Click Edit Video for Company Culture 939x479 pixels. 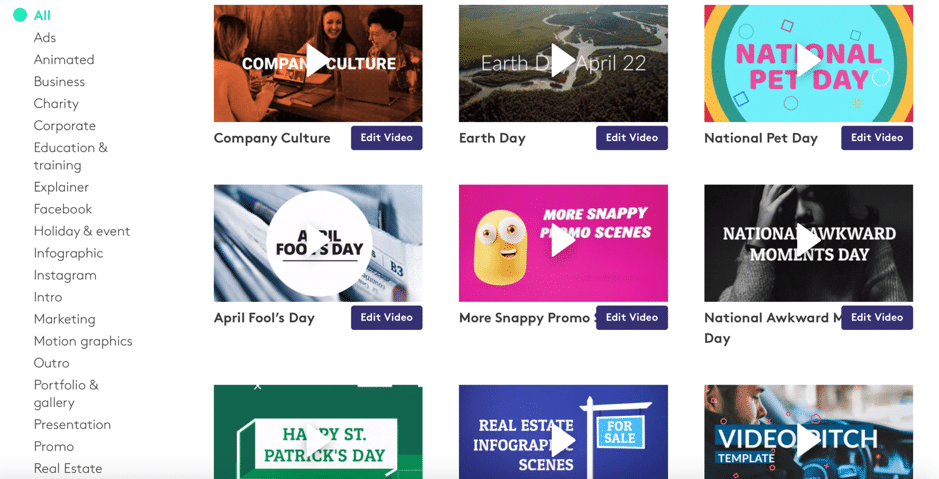tap(386, 138)
